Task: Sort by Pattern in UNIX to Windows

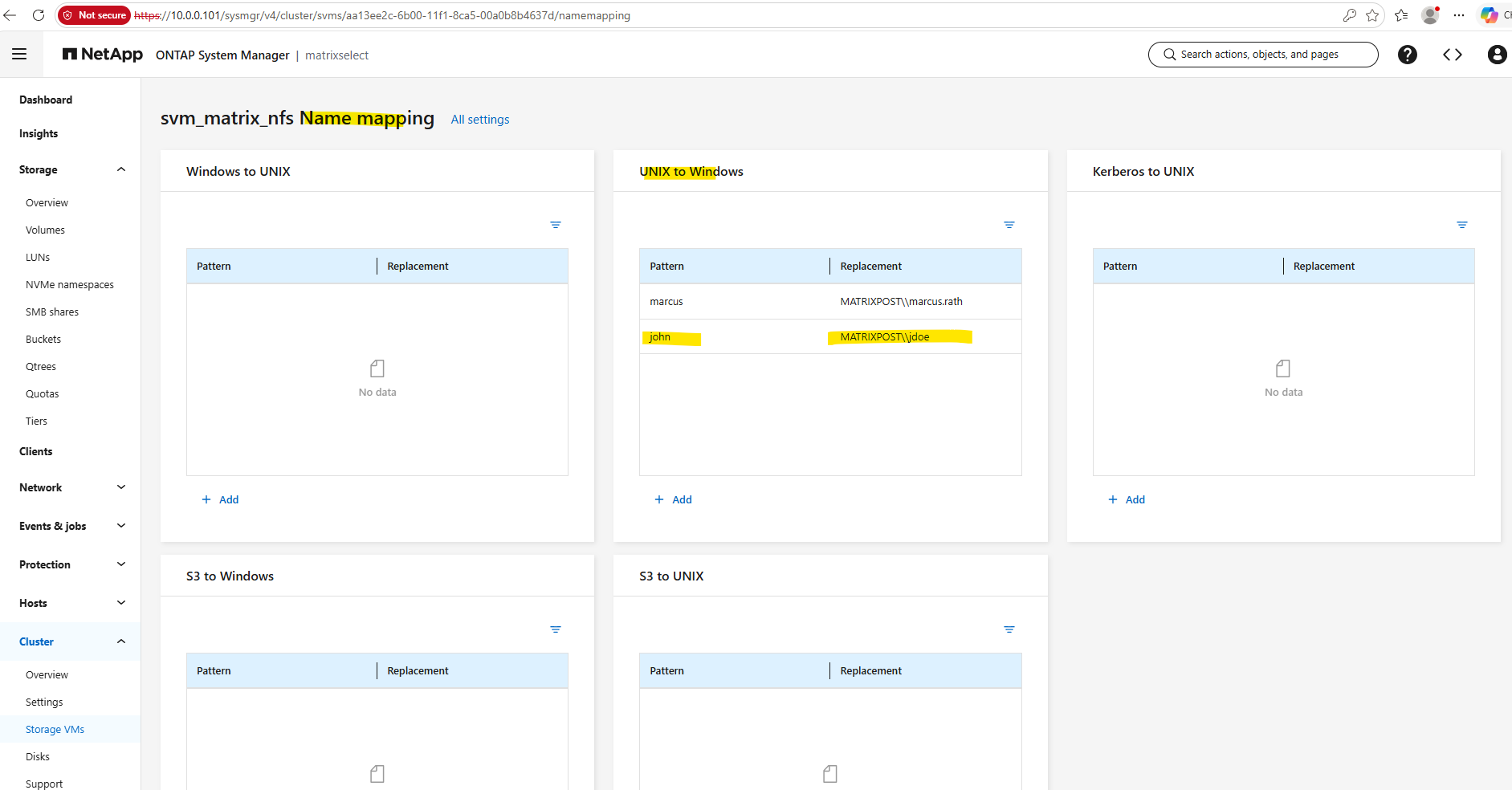Action: point(667,267)
